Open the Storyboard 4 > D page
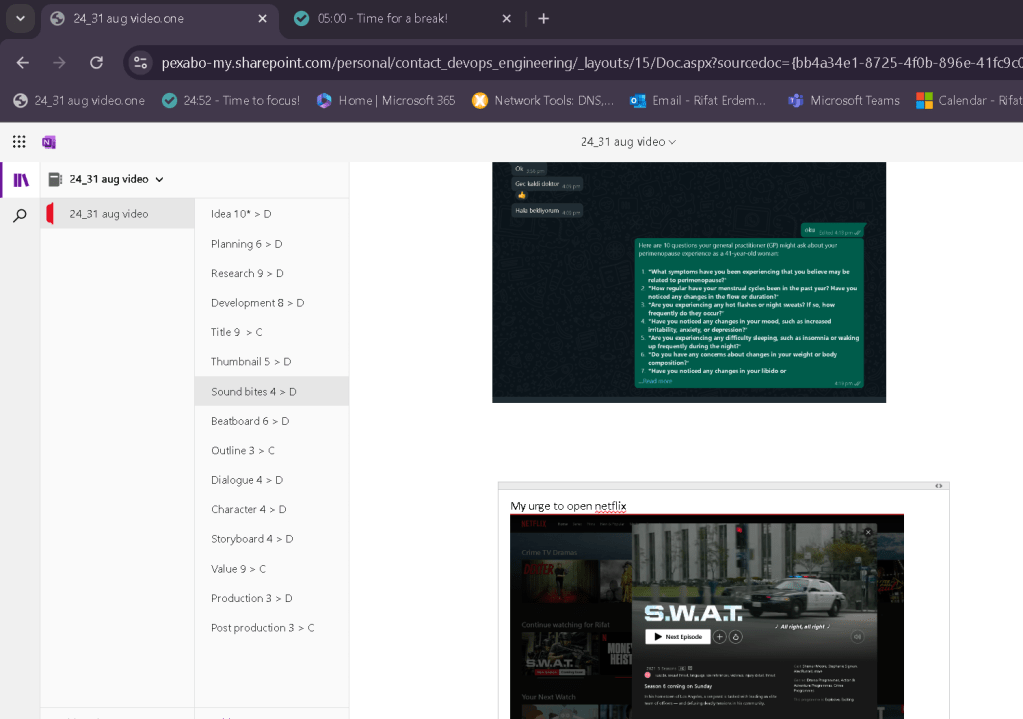This screenshot has height=719, width=1023. point(271,539)
